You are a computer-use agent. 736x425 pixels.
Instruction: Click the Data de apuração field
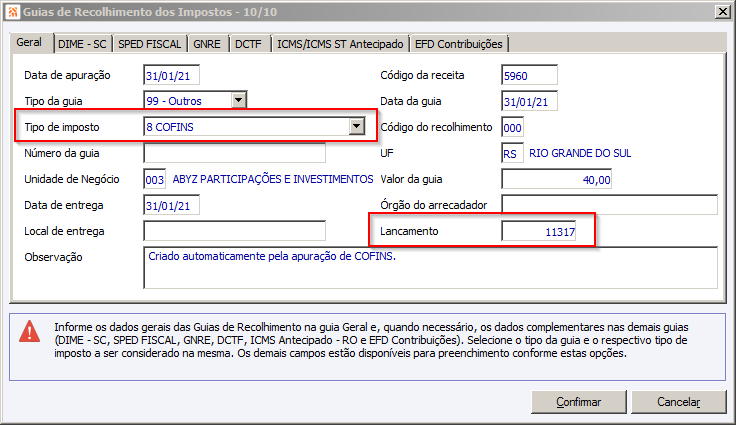(171, 75)
